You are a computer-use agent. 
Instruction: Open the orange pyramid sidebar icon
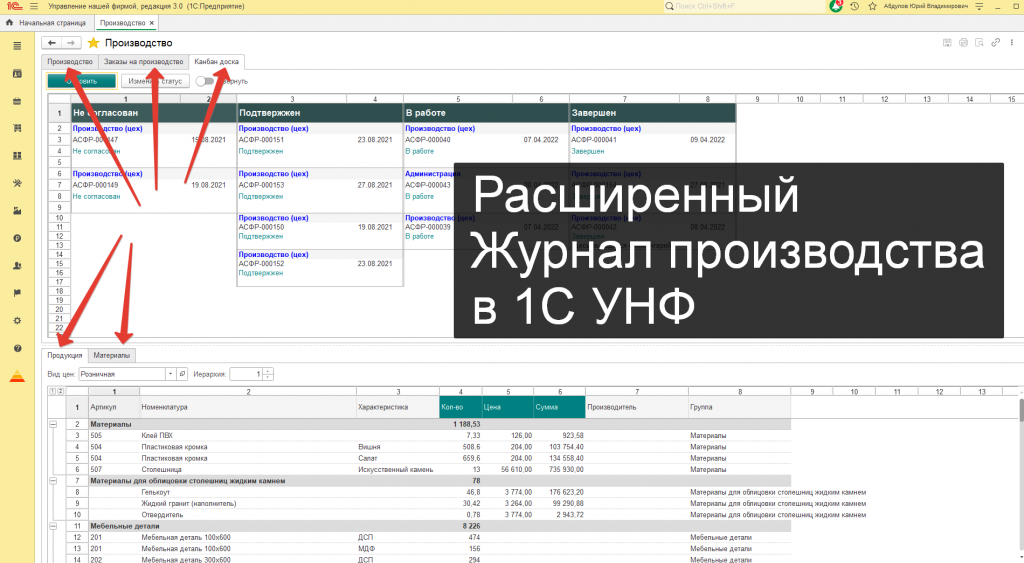(x=17, y=376)
